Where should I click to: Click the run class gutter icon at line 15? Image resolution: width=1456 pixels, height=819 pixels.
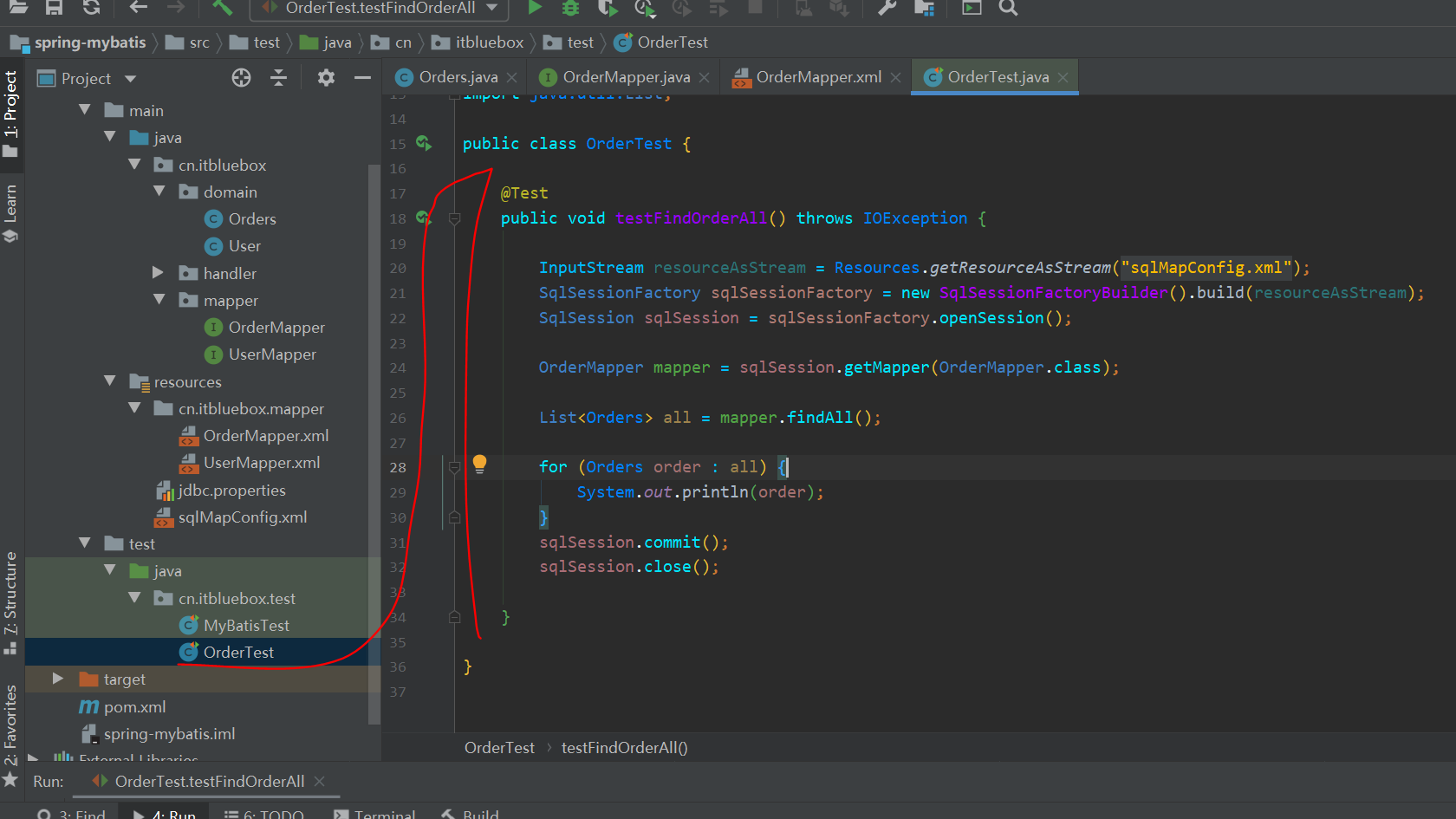point(424,143)
